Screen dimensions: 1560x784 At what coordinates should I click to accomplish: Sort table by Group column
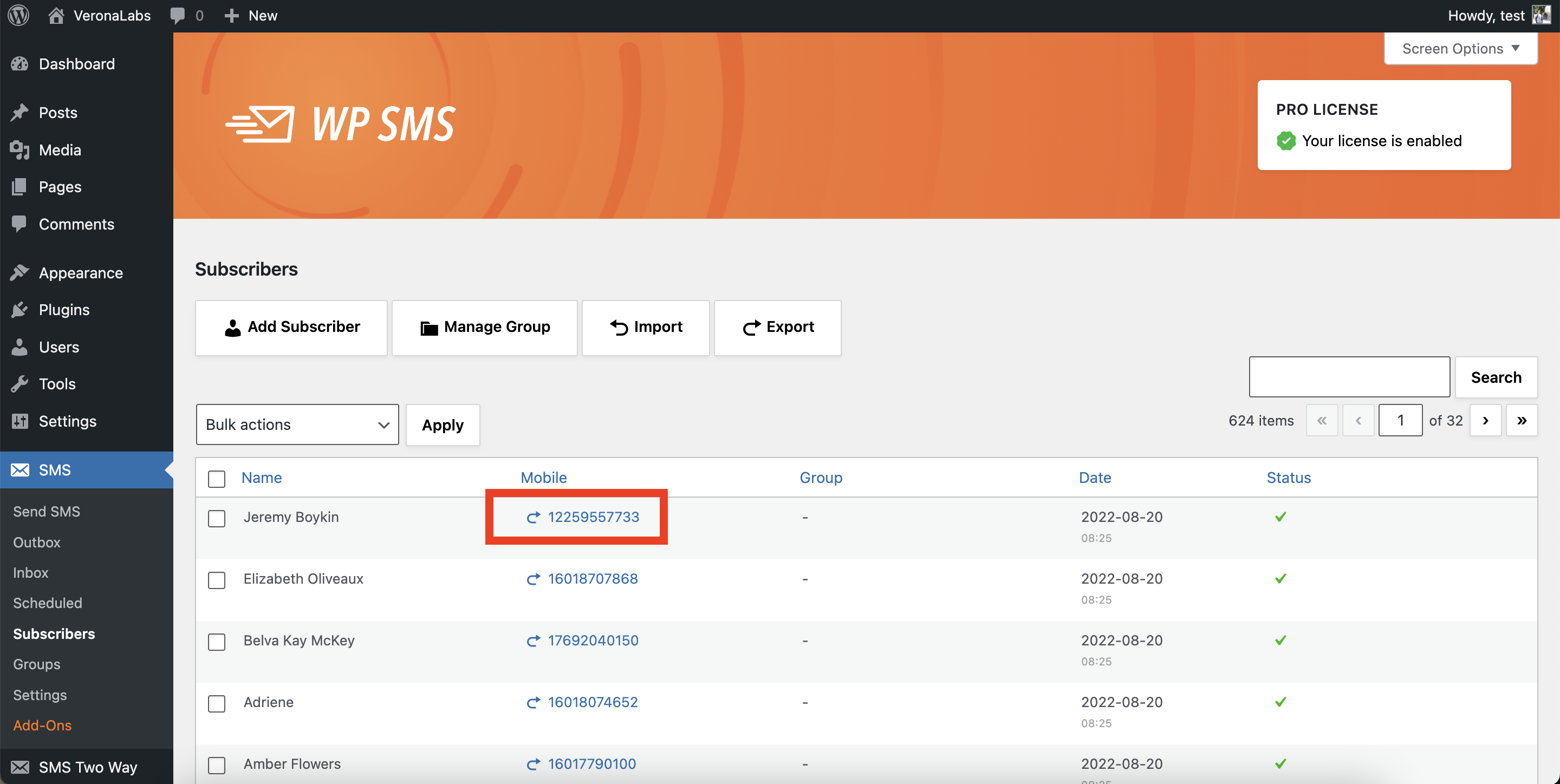[x=821, y=478]
